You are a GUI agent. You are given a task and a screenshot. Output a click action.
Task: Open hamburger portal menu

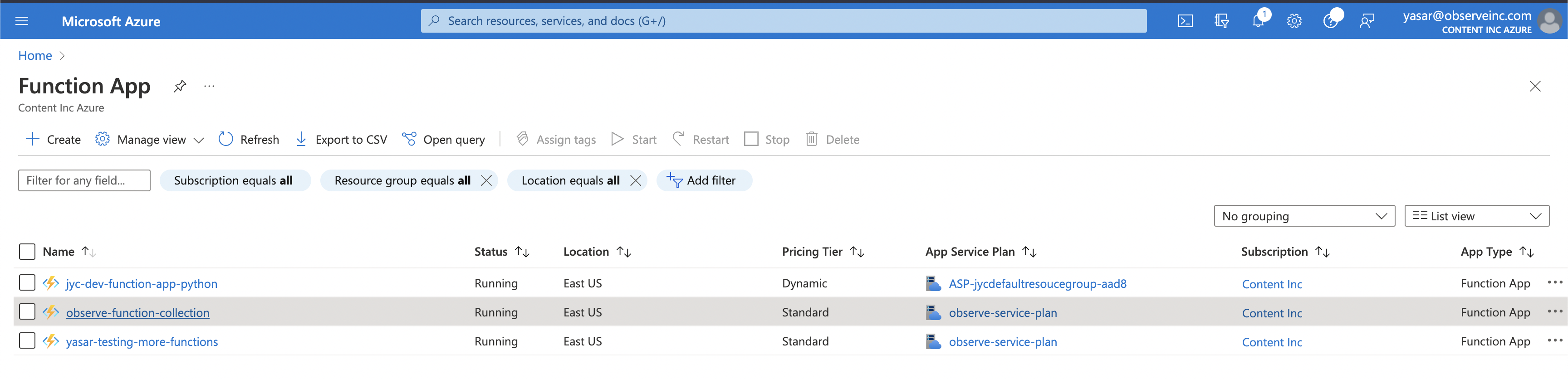22,21
